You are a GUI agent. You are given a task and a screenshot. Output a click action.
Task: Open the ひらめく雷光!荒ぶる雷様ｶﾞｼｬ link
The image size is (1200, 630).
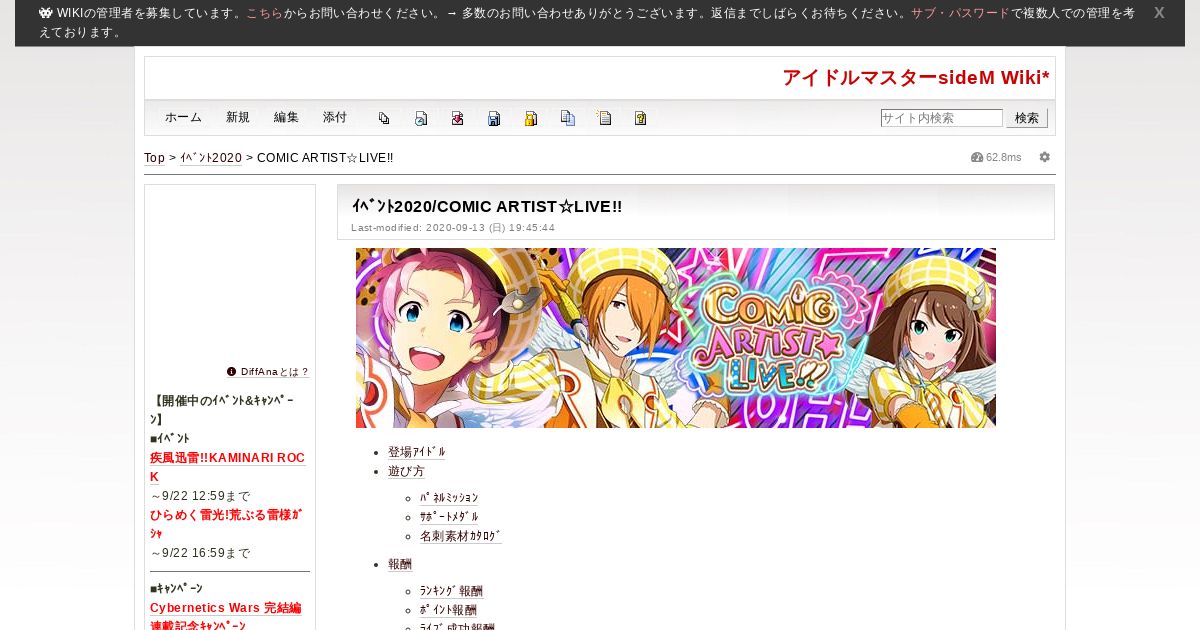pyautogui.click(x=226, y=524)
